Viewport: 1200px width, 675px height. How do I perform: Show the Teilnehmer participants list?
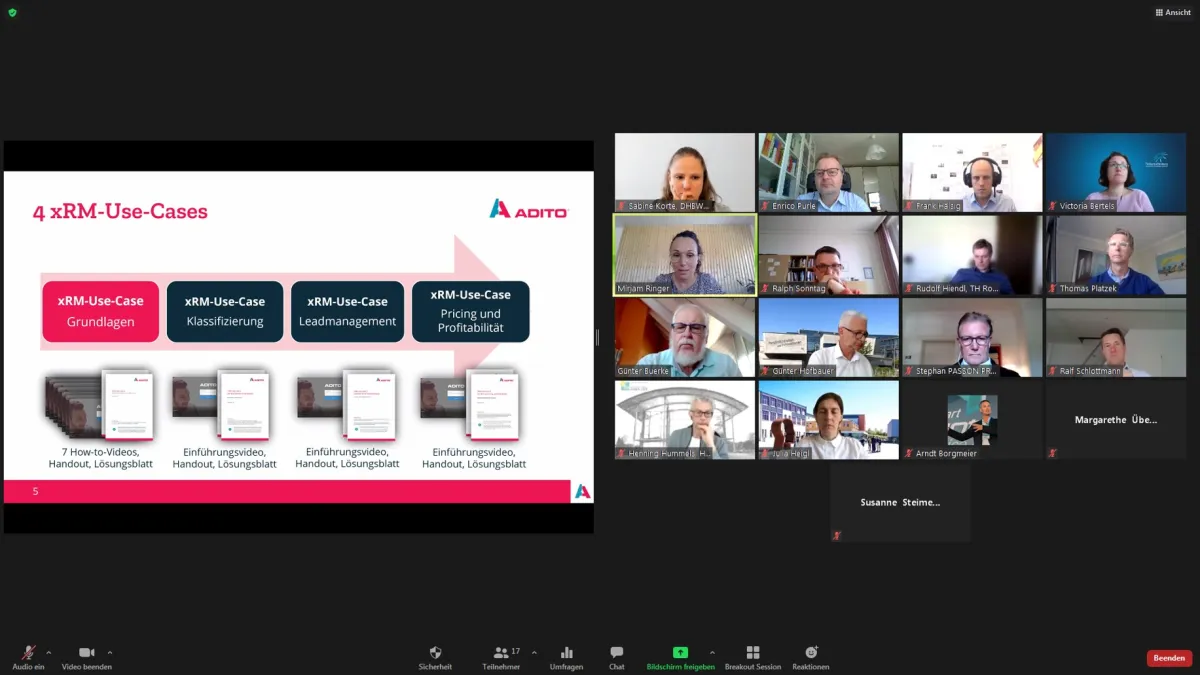tap(501, 654)
